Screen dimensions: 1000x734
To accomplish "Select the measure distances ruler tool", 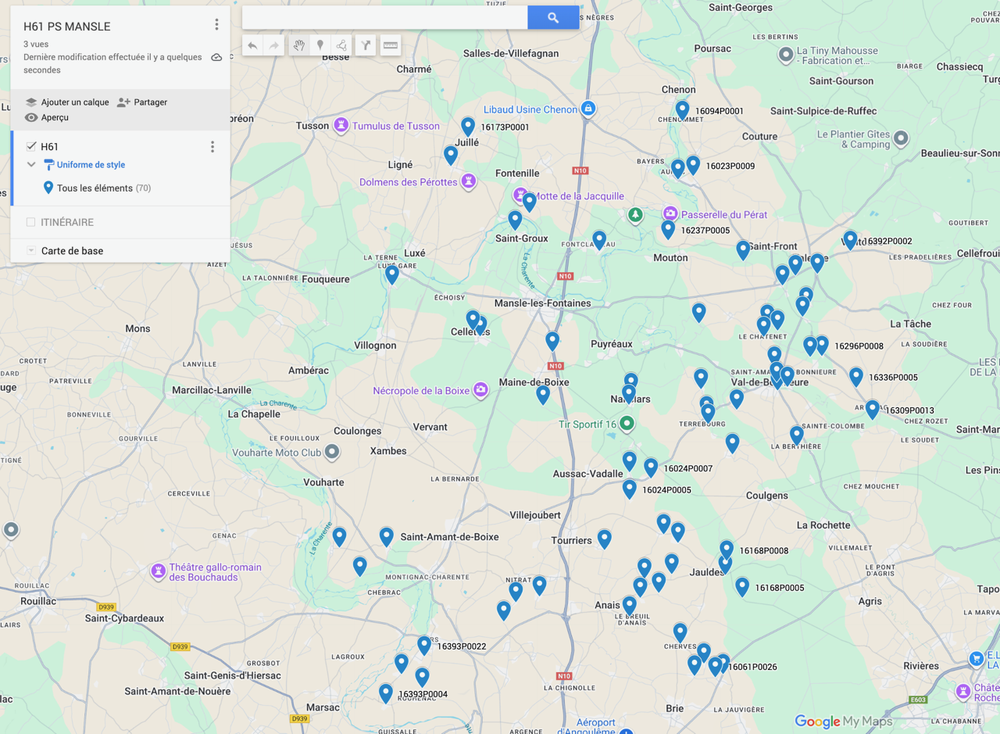I will click(x=390, y=45).
